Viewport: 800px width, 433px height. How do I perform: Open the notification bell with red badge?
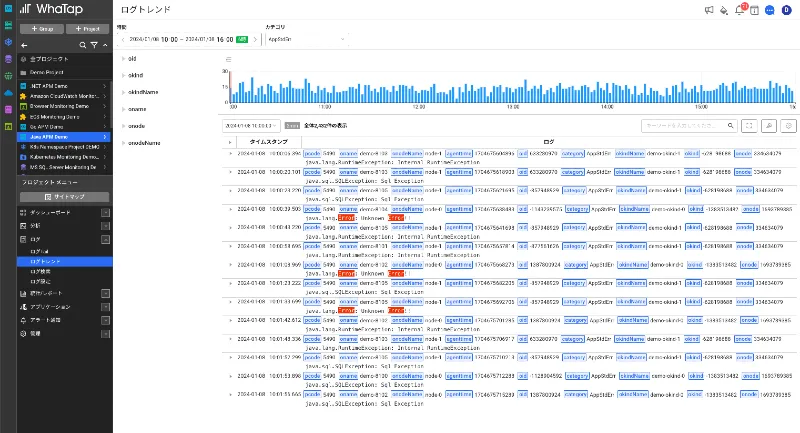pyautogui.click(x=739, y=10)
